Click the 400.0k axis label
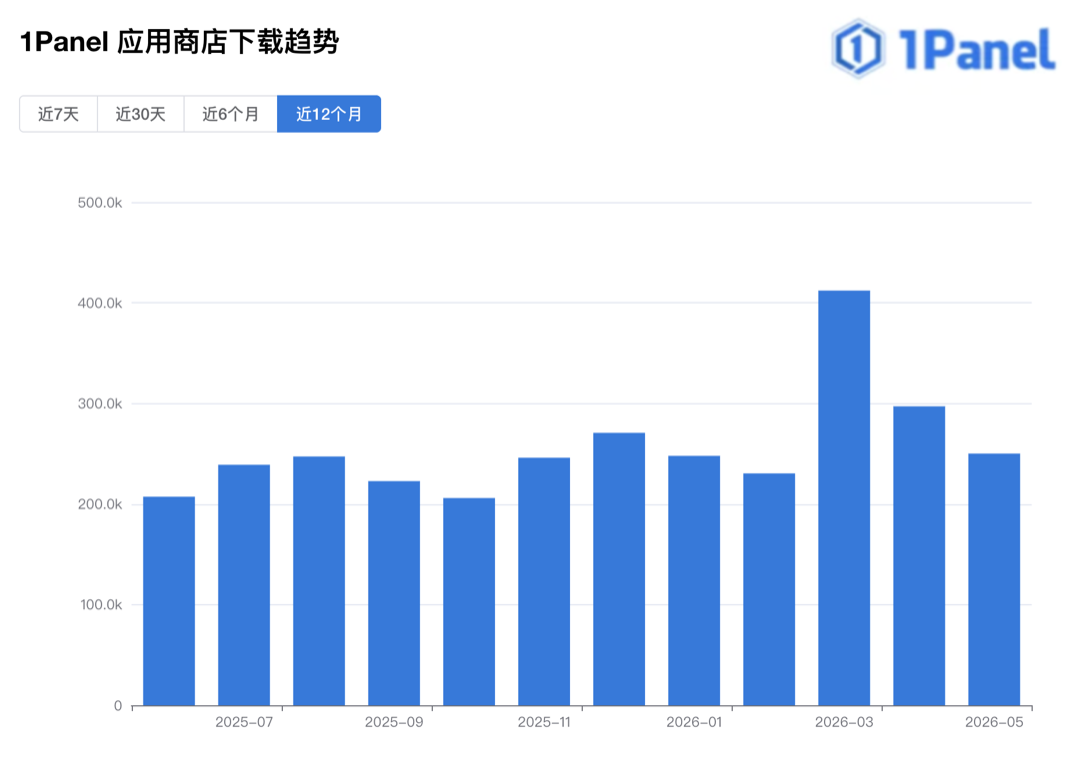The image size is (1084, 764). tap(100, 303)
